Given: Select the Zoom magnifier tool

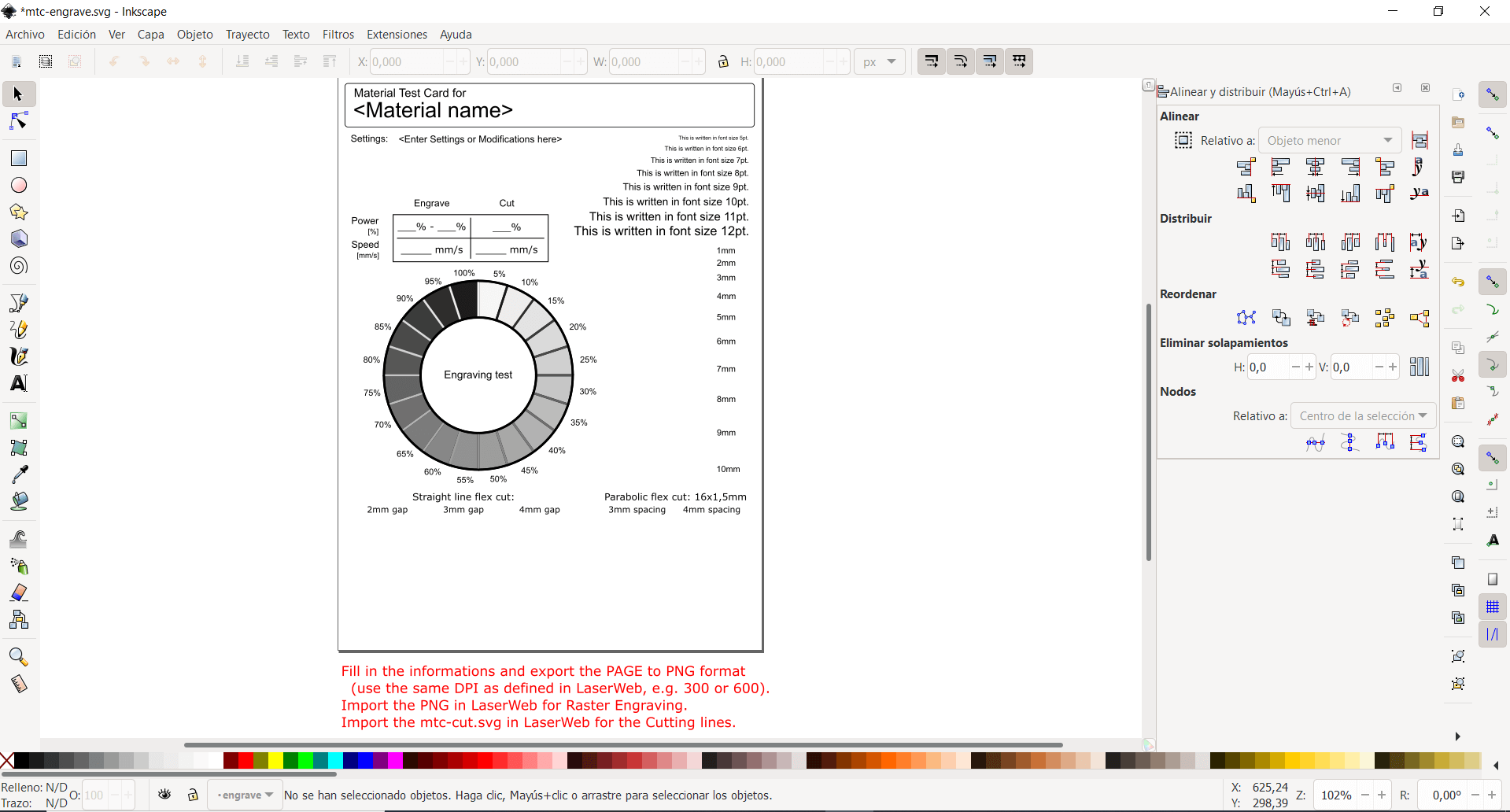Looking at the screenshot, I should click(19, 657).
